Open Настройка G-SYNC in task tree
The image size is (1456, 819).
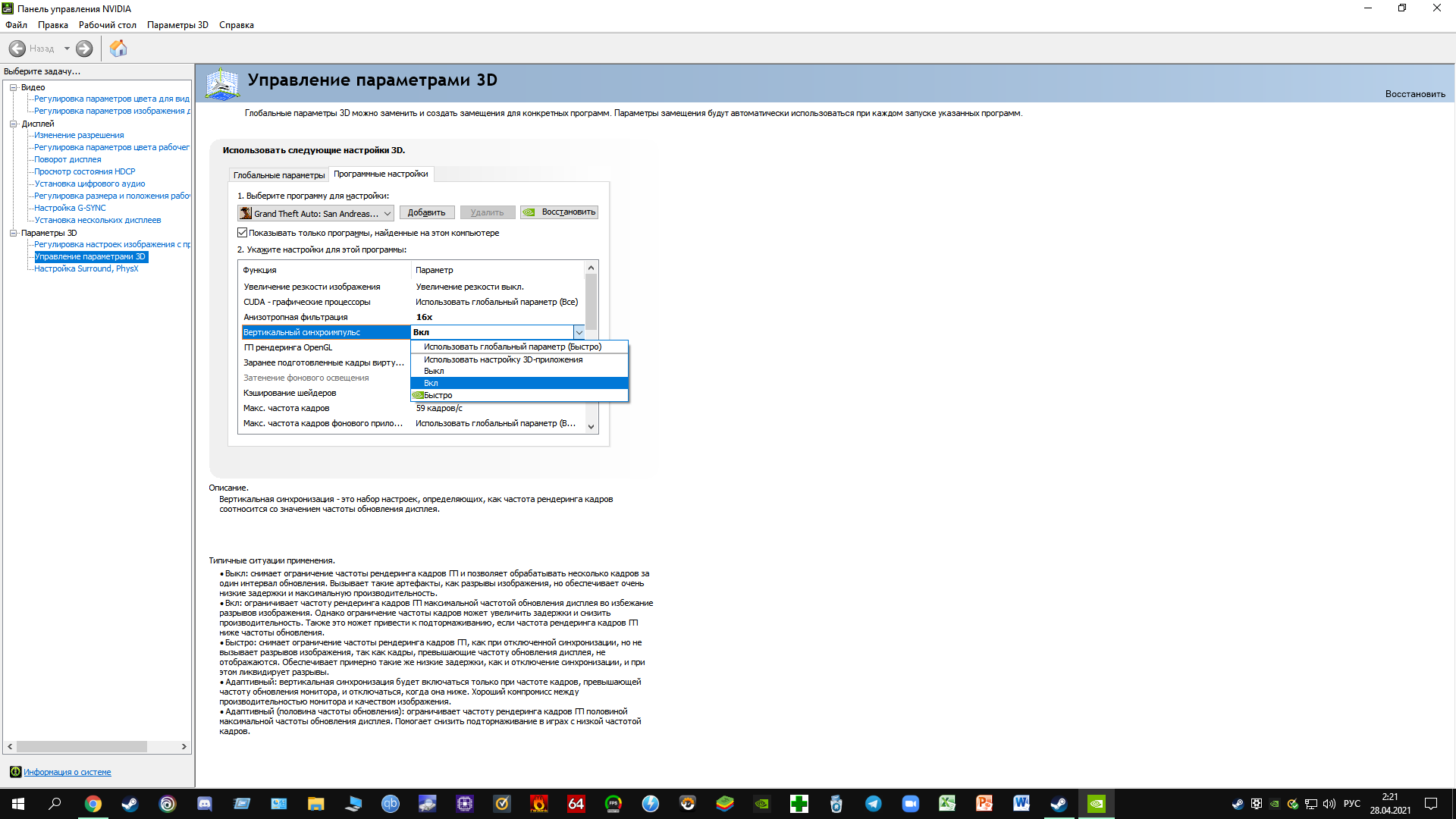click(70, 208)
